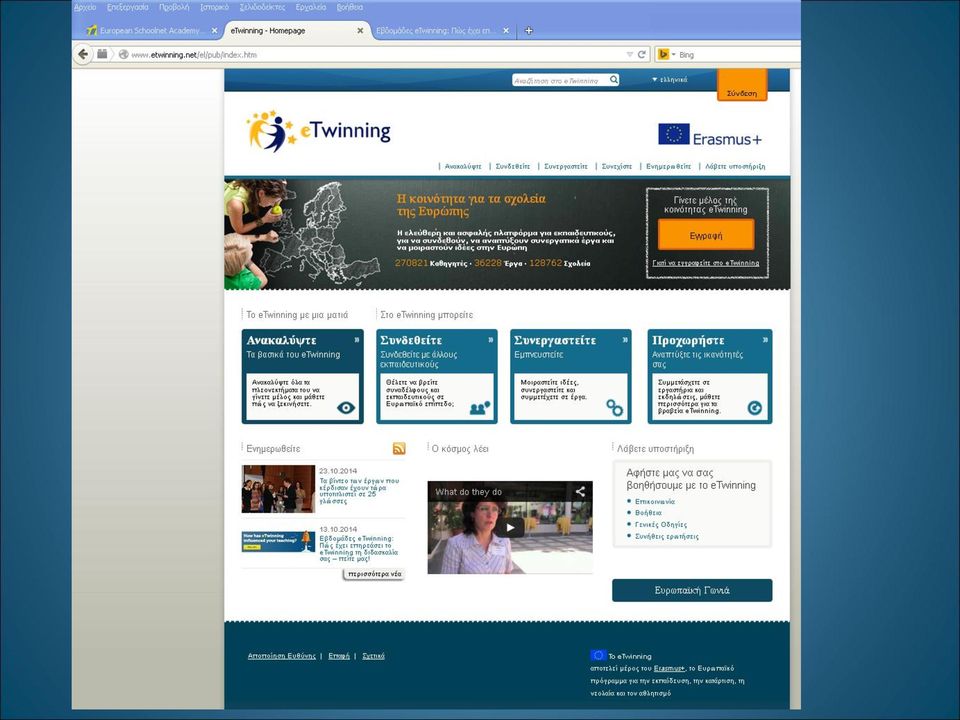960x720 pixels.
Task: Click the Erasmus+ link in the footer text
Action: coord(669,669)
